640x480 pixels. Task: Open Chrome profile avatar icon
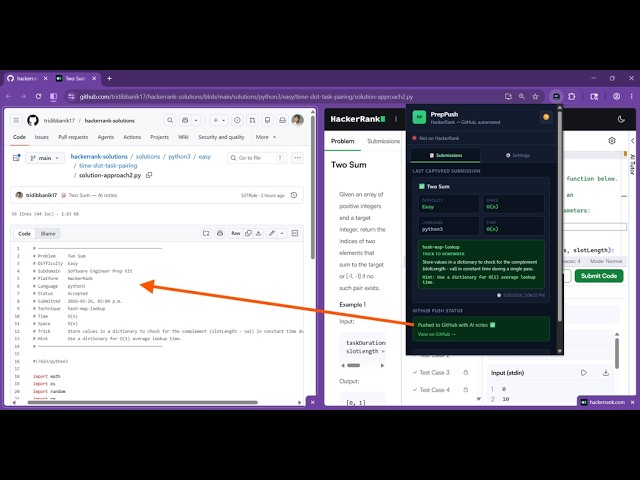tap(616, 97)
